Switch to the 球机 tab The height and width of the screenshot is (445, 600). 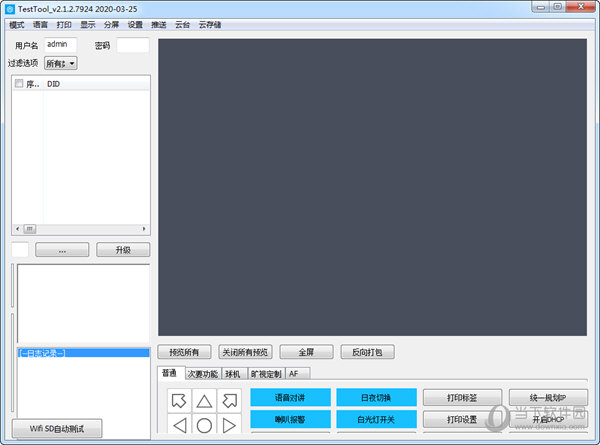coord(234,374)
